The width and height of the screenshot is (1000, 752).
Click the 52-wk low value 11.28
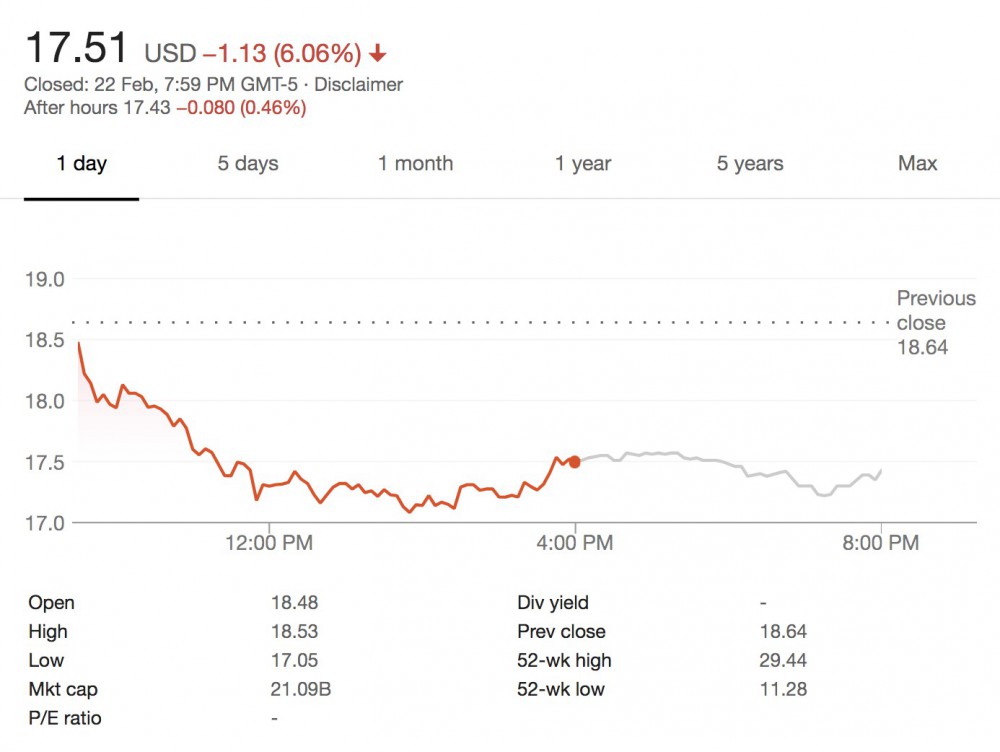(782, 689)
